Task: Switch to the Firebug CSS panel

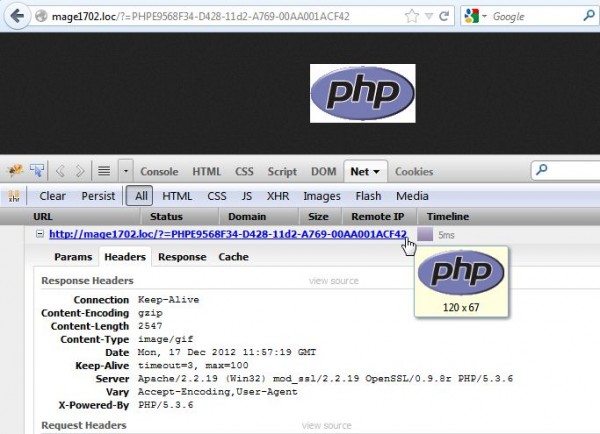Action: [244, 171]
